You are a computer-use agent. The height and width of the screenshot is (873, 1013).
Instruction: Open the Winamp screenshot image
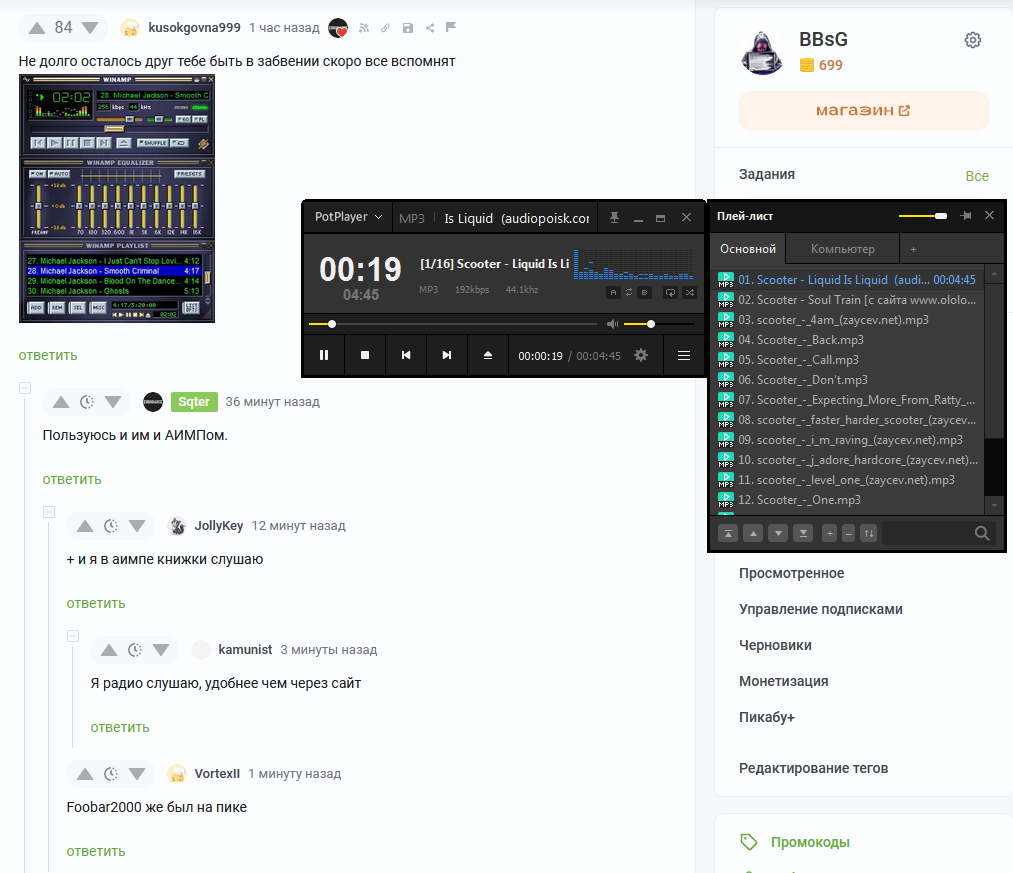[117, 198]
